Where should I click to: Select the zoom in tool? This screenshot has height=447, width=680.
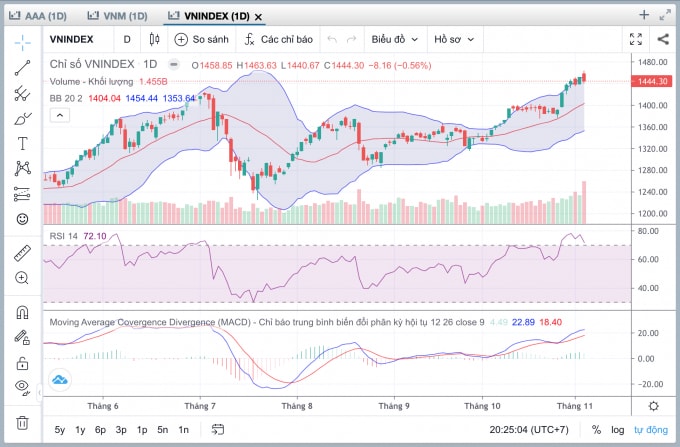coord(22,278)
